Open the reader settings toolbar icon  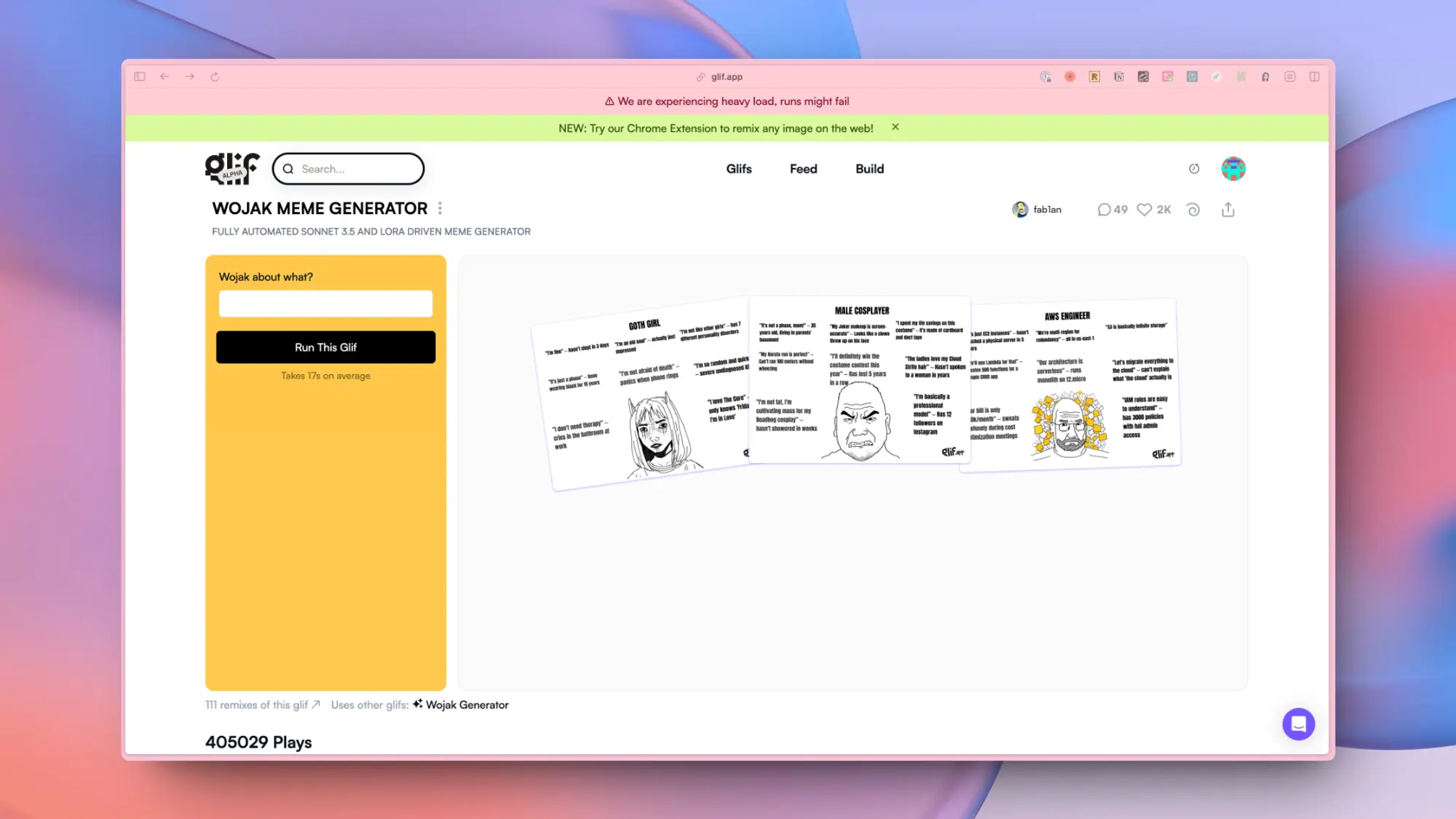click(x=1290, y=76)
